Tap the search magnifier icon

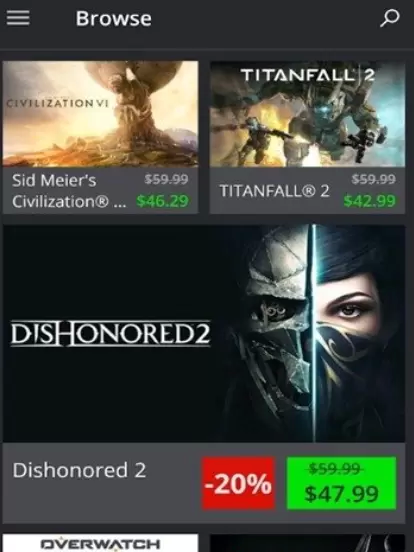click(390, 18)
